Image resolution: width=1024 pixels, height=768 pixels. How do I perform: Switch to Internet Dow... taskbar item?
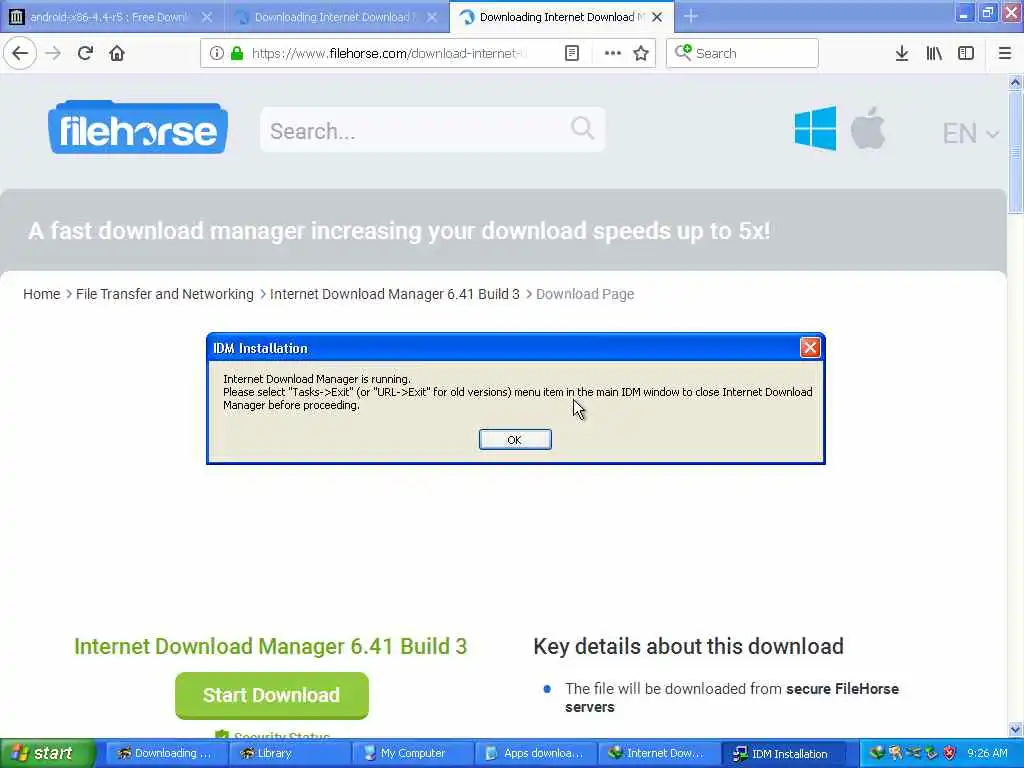[x=658, y=753]
